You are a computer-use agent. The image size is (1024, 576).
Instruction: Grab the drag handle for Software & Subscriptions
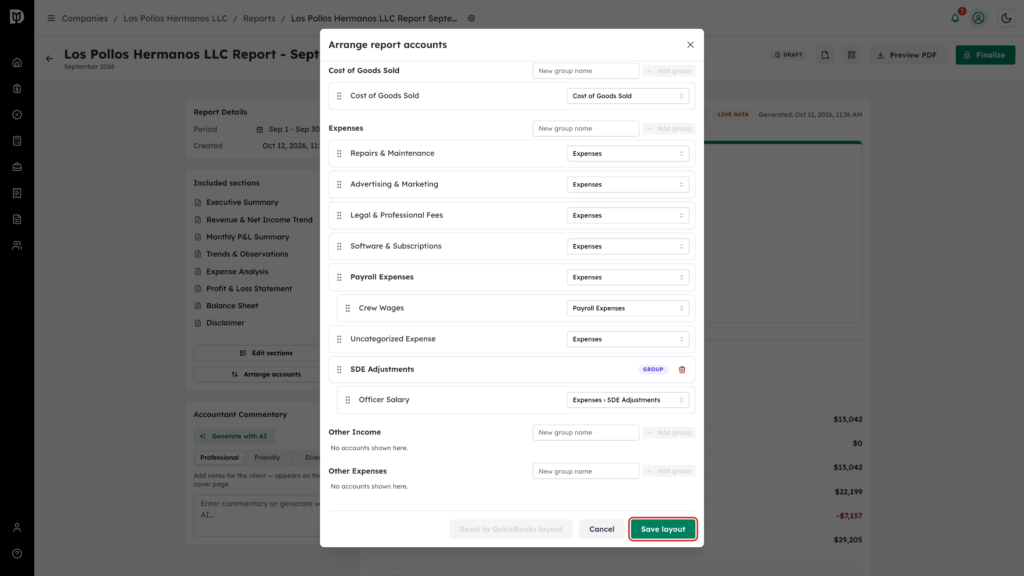click(x=339, y=246)
